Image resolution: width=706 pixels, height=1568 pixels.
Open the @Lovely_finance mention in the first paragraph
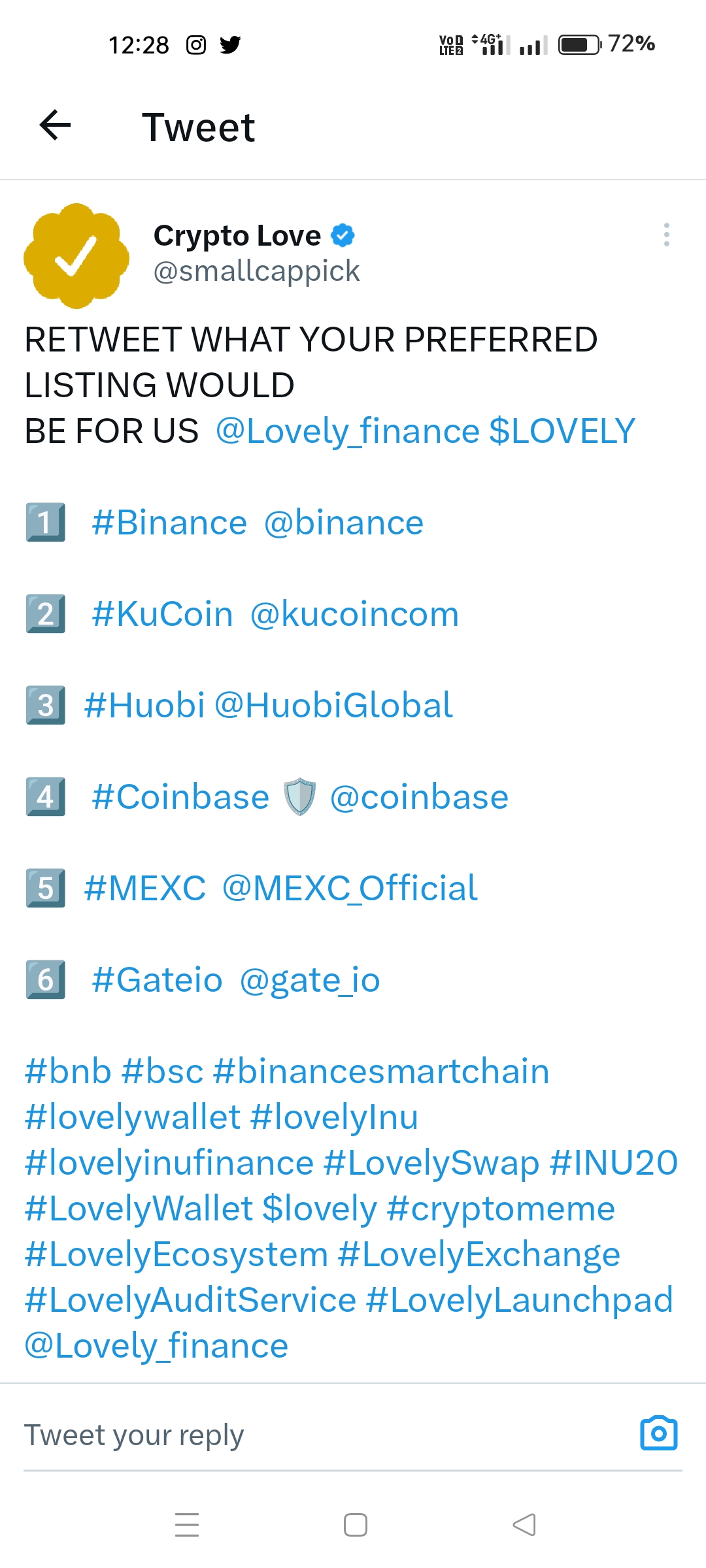[348, 431]
